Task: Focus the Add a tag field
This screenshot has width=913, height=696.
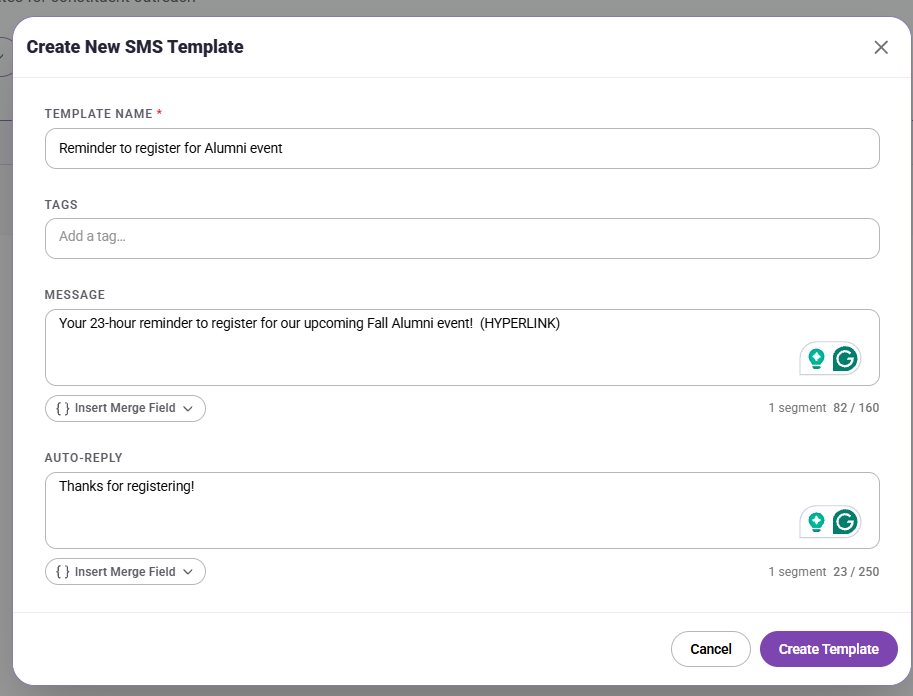Action: point(462,238)
